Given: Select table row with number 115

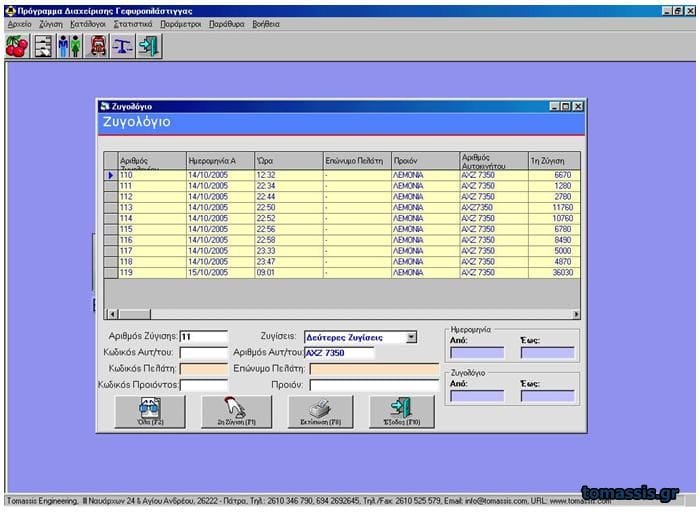Looking at the screenshot, I should (x=150, y=229).
